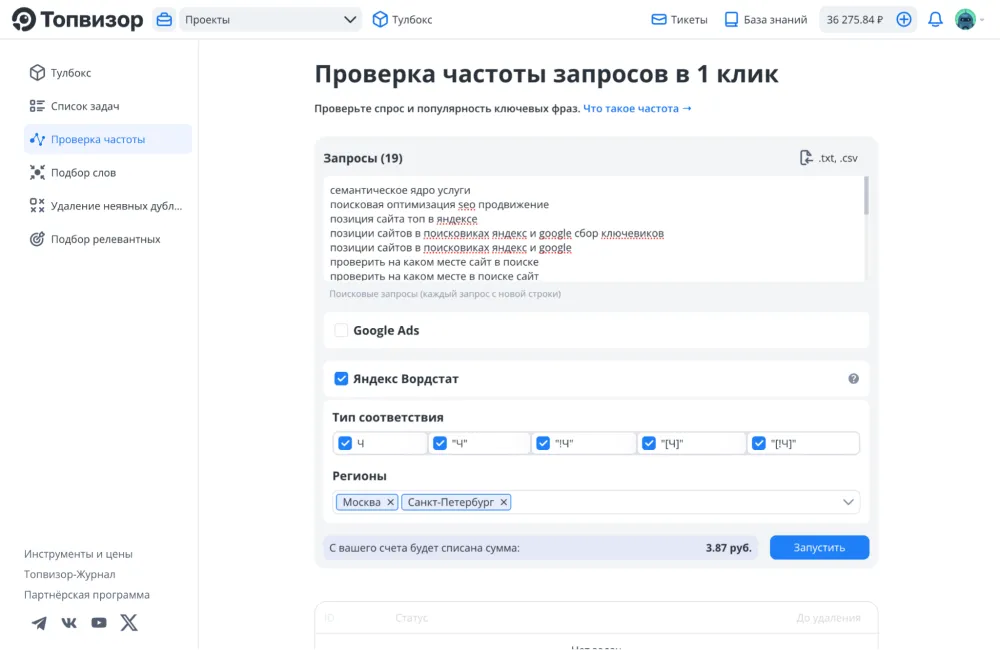Open Удаление неявных дублей in the sidebar
Screen dimensions: 1000x650
[108, 205]
